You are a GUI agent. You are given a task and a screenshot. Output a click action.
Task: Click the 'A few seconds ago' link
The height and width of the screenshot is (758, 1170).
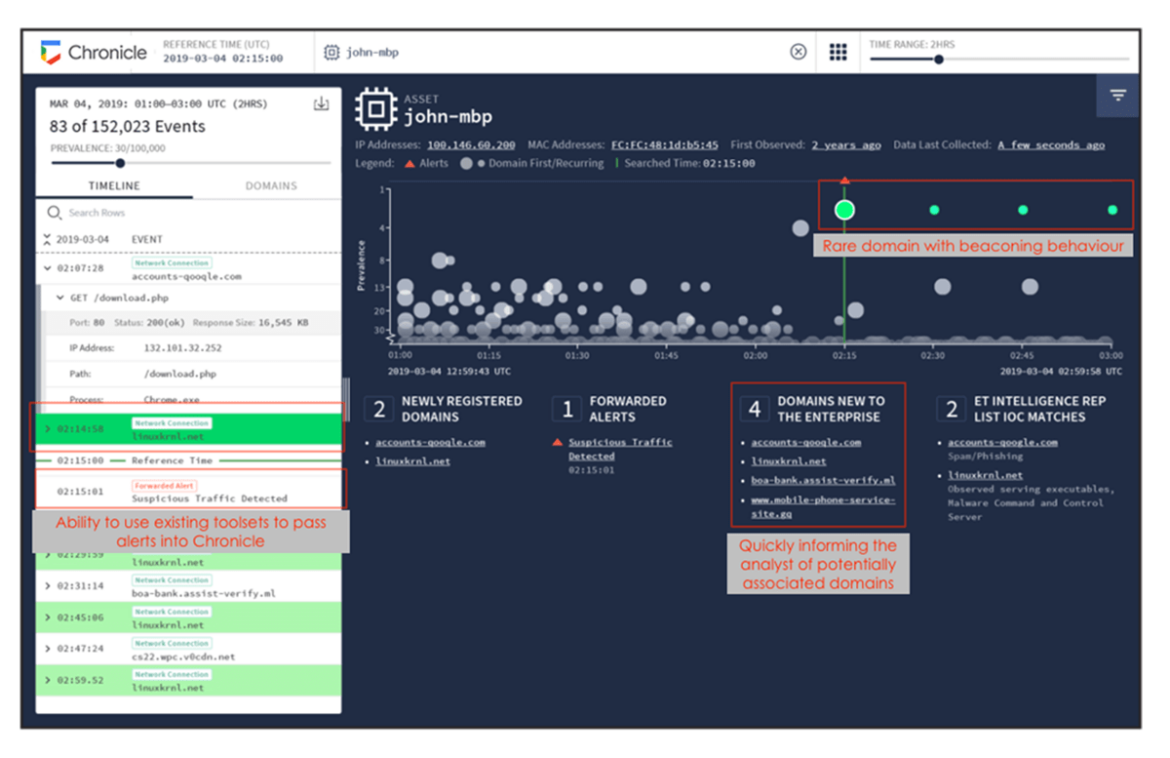coord(1051,145)
